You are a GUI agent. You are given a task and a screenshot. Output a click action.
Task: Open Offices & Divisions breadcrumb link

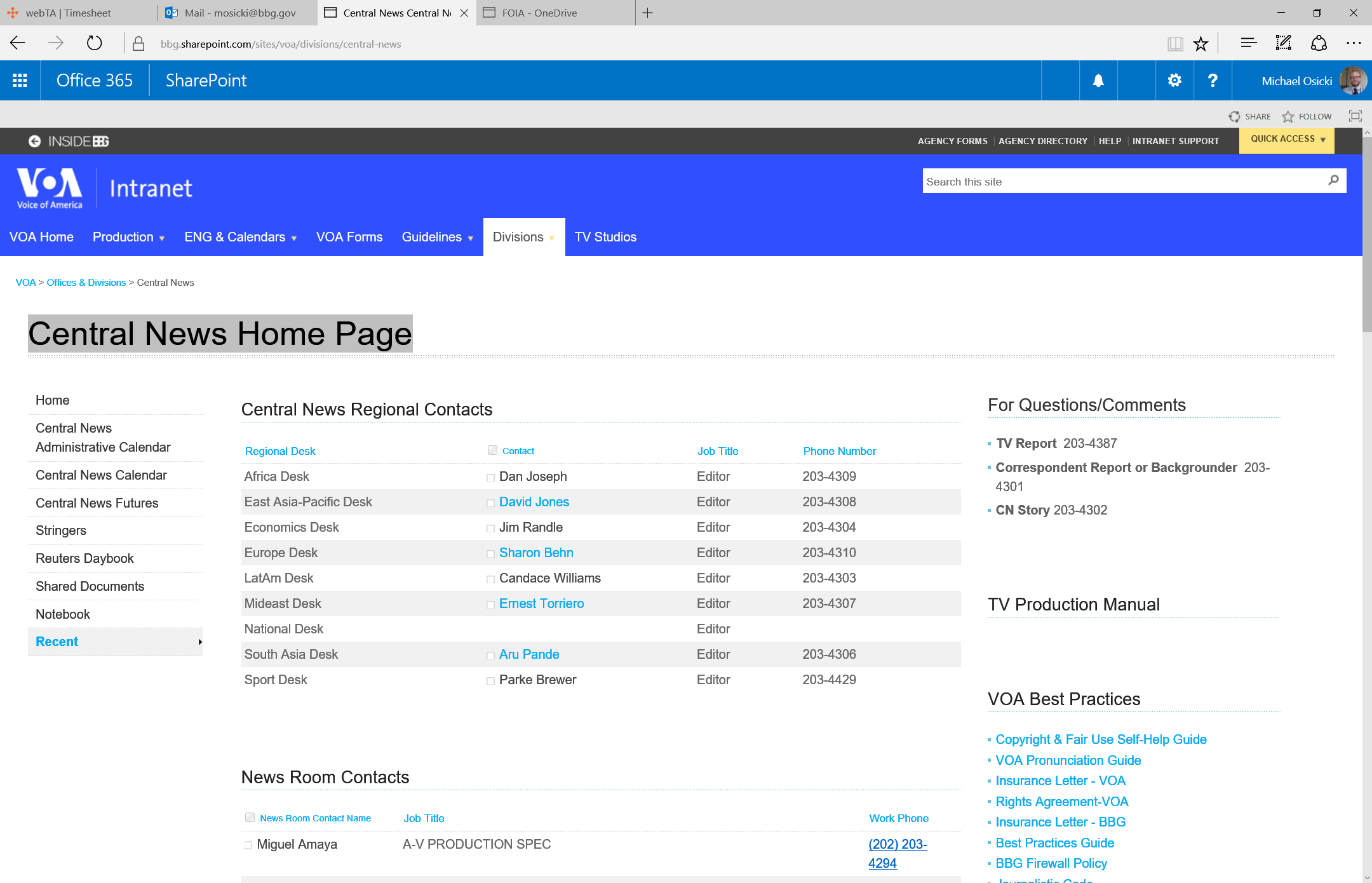point(86,282)
